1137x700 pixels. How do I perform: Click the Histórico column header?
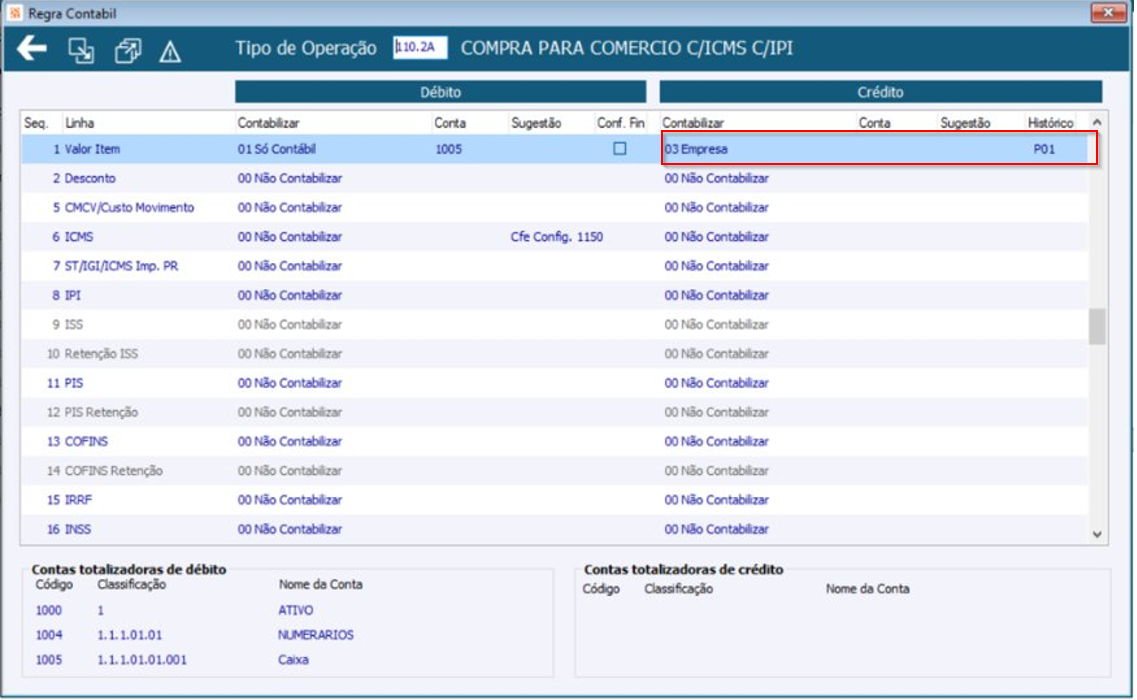click(x=1050, y=123)
